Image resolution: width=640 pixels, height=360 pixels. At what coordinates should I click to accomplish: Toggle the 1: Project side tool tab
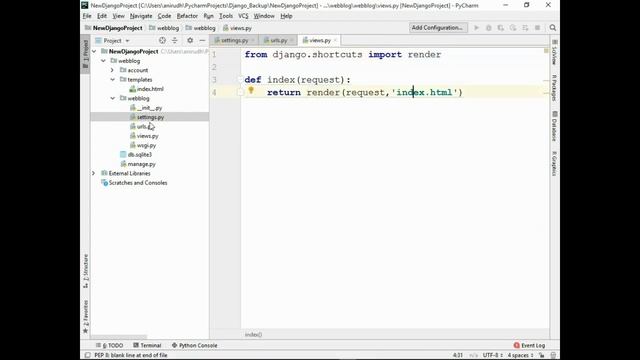click(x=85, y=54)
